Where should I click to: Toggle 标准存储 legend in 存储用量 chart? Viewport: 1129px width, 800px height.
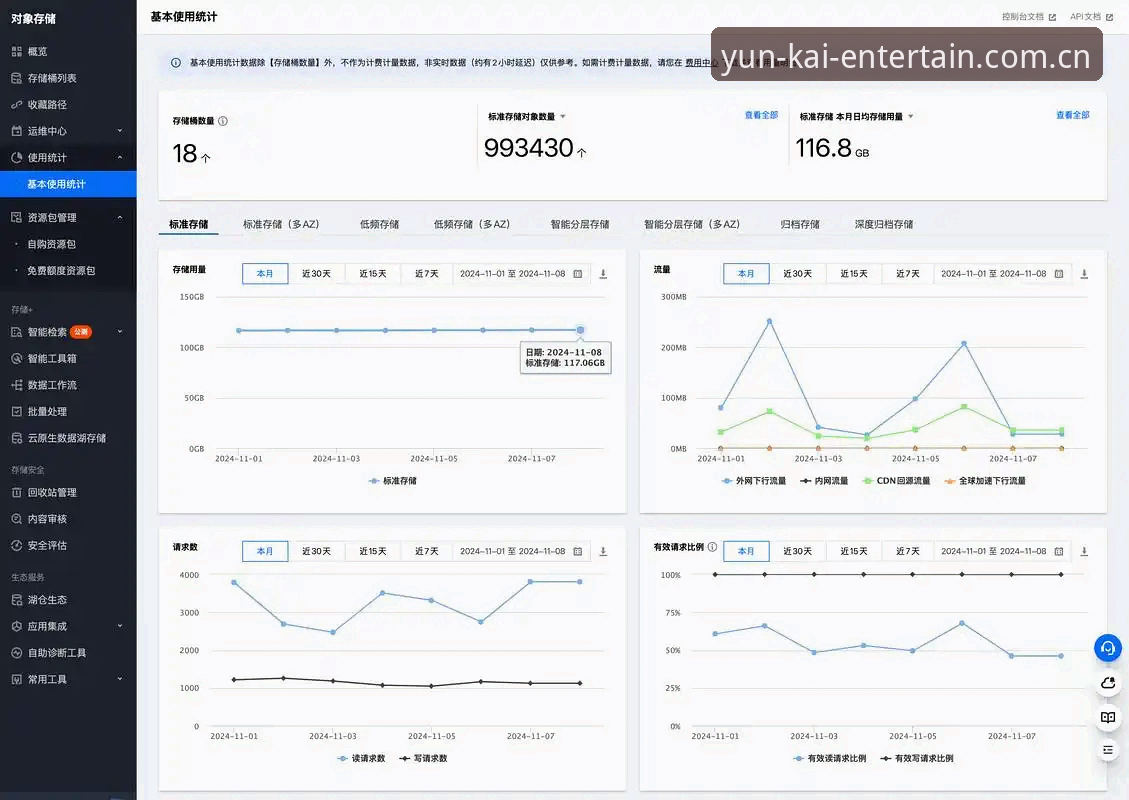[x=392, y=481]
